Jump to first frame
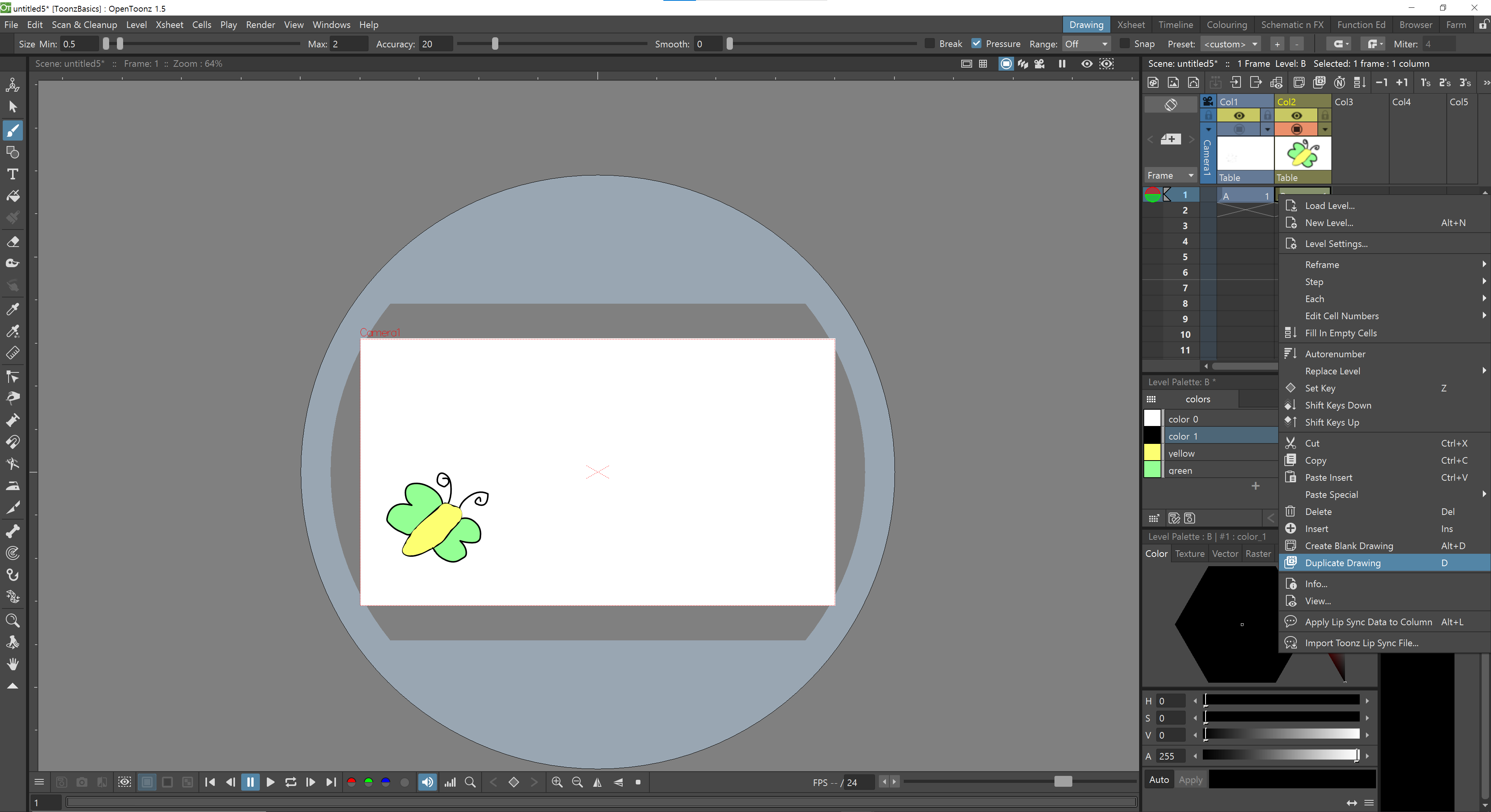This screenshot has width=1491, height=812. pos(210,782)
